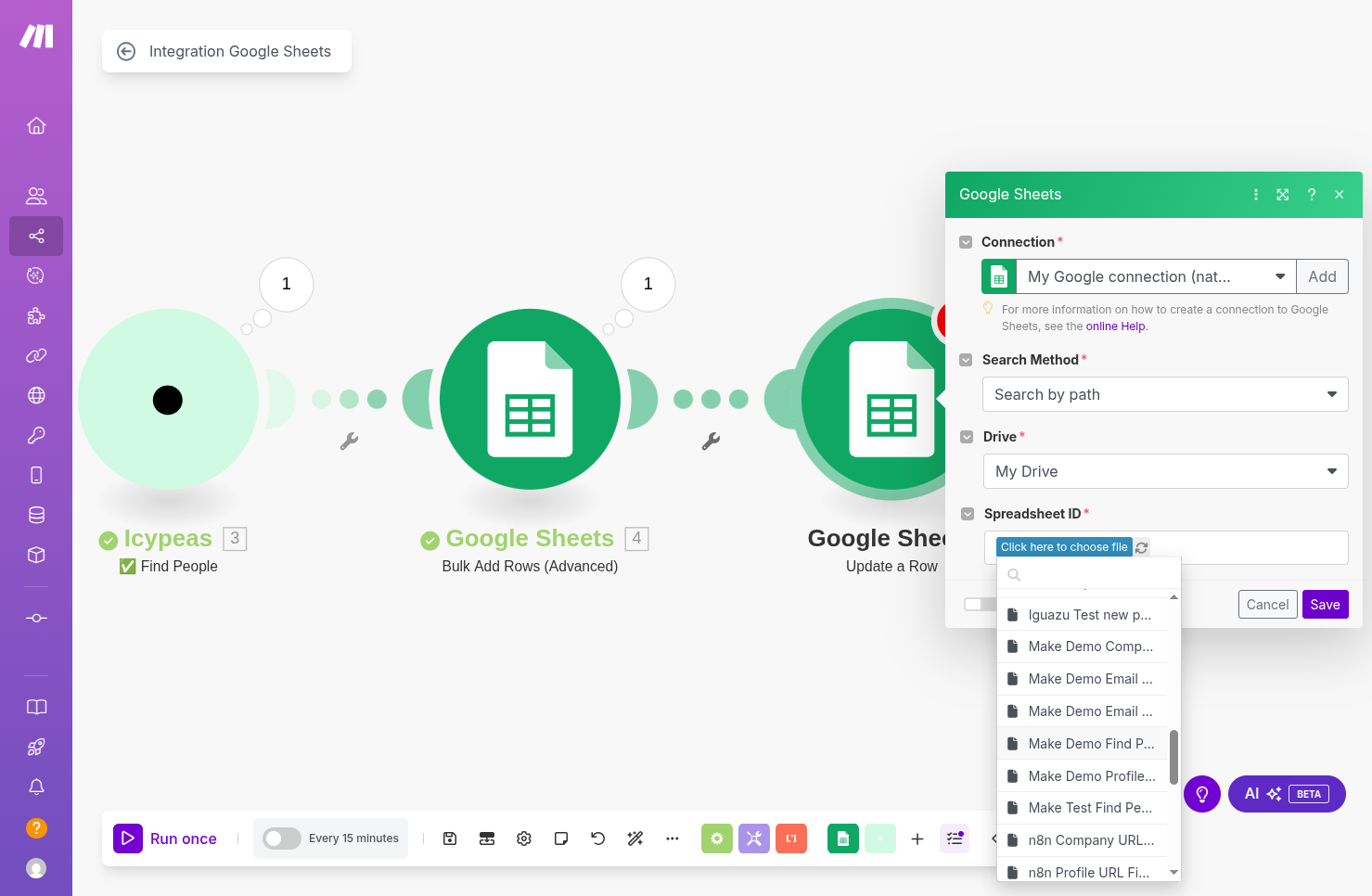1372x896 pixels.
Task: Click the Save scenario floppy icon
Action: [450, 838]
